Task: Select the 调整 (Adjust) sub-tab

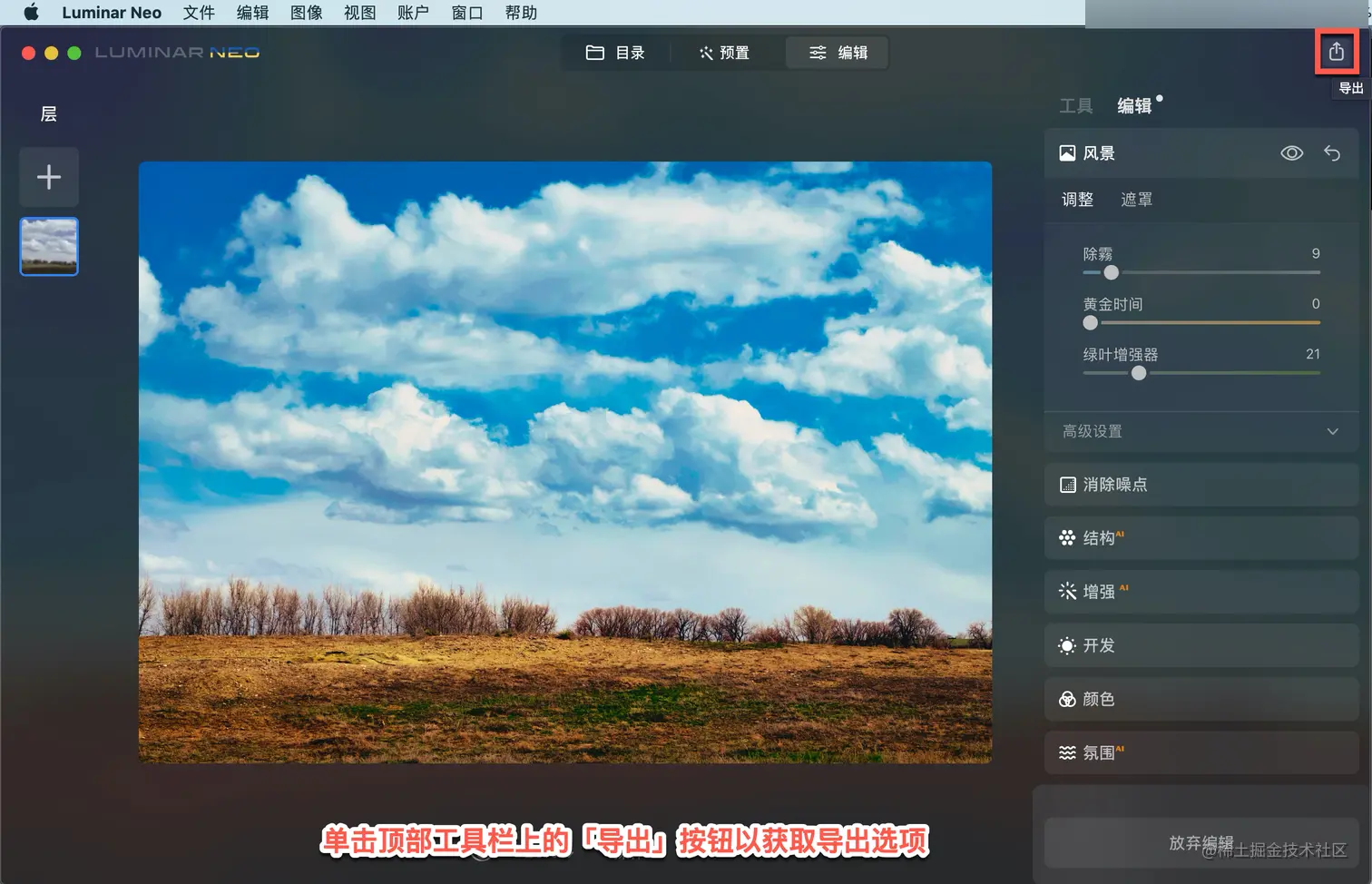Action: click(1078, 200)
